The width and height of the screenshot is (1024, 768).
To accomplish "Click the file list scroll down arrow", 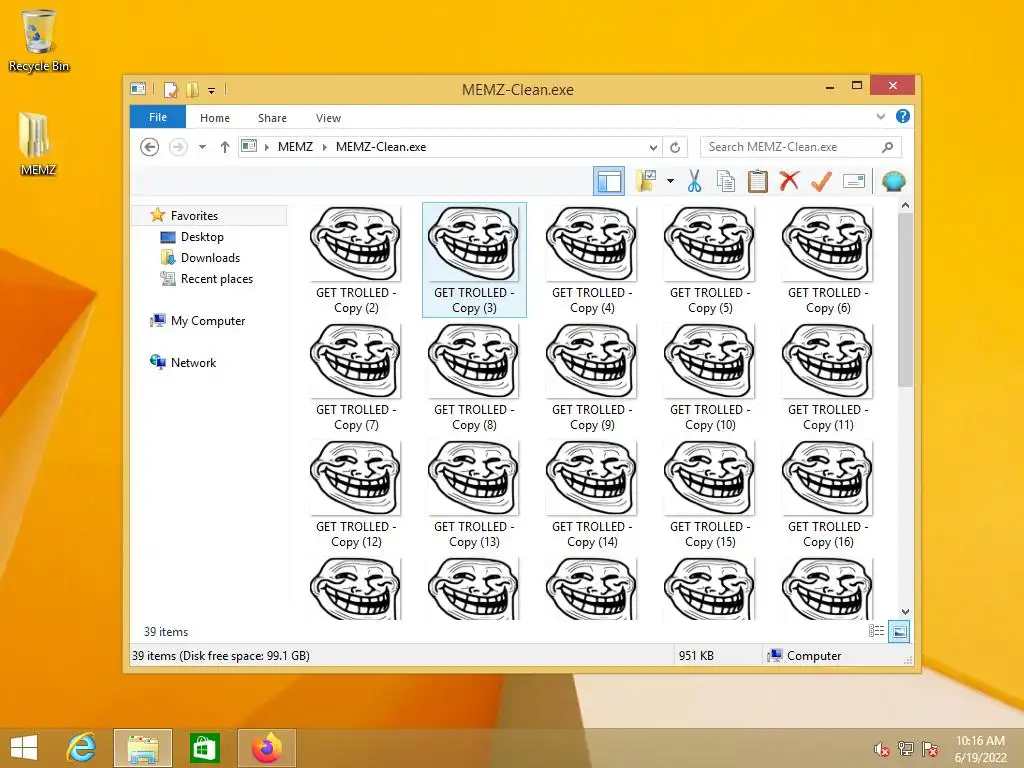I will click(905, 612).
